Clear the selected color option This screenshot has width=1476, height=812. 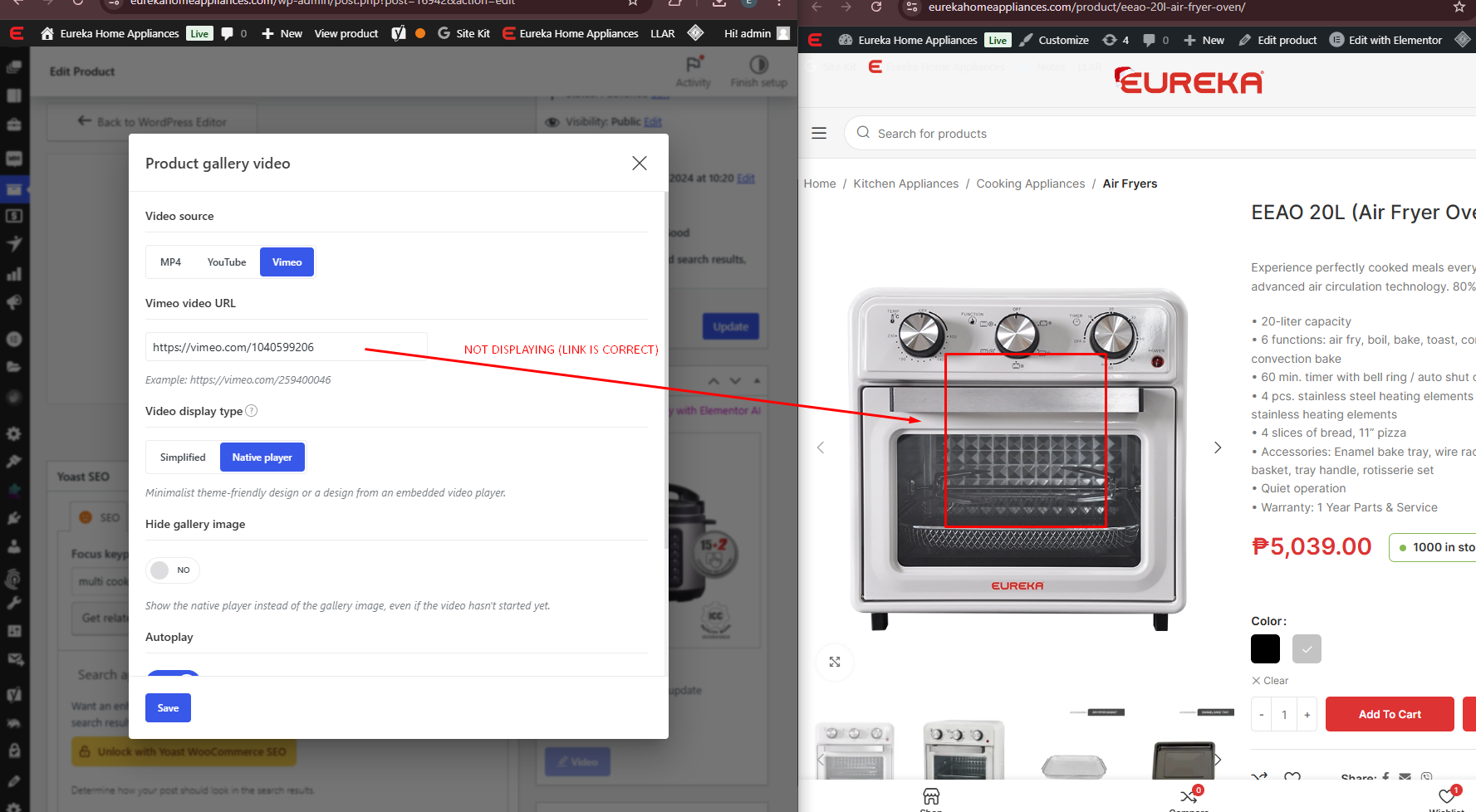[x=1270, y=681]
